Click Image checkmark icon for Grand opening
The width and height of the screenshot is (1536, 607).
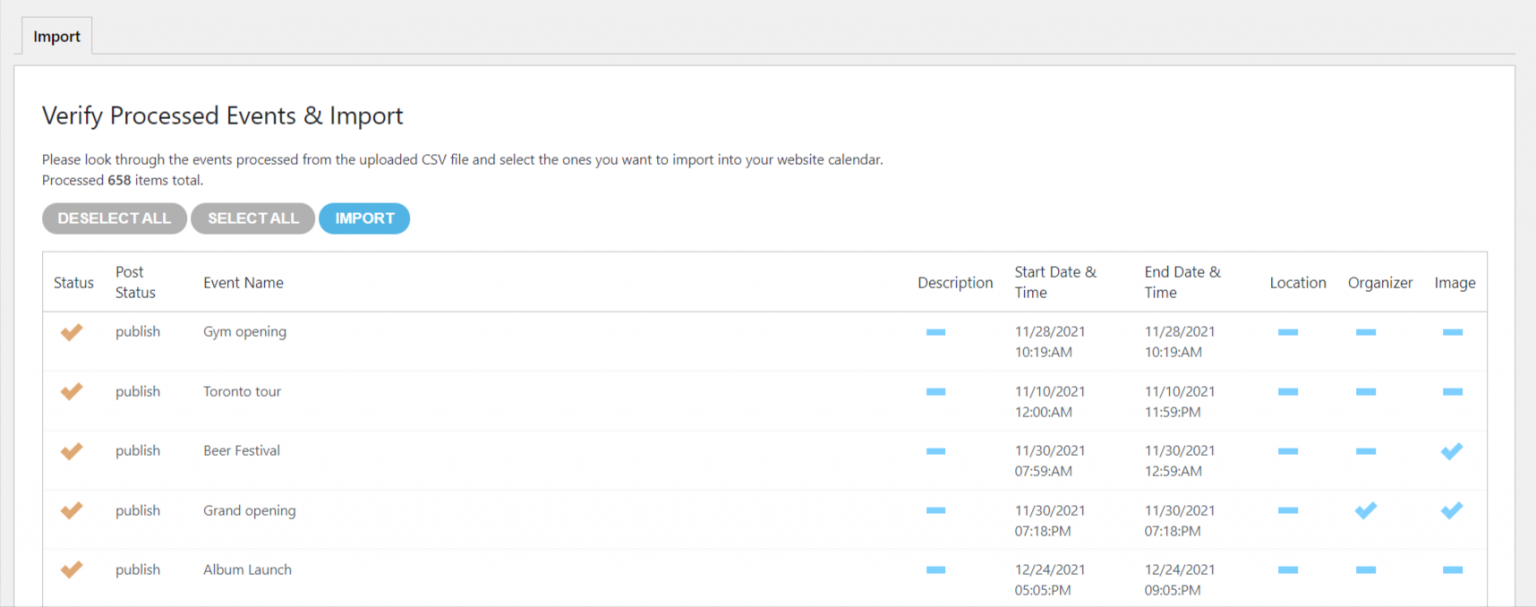[1452, 511]
